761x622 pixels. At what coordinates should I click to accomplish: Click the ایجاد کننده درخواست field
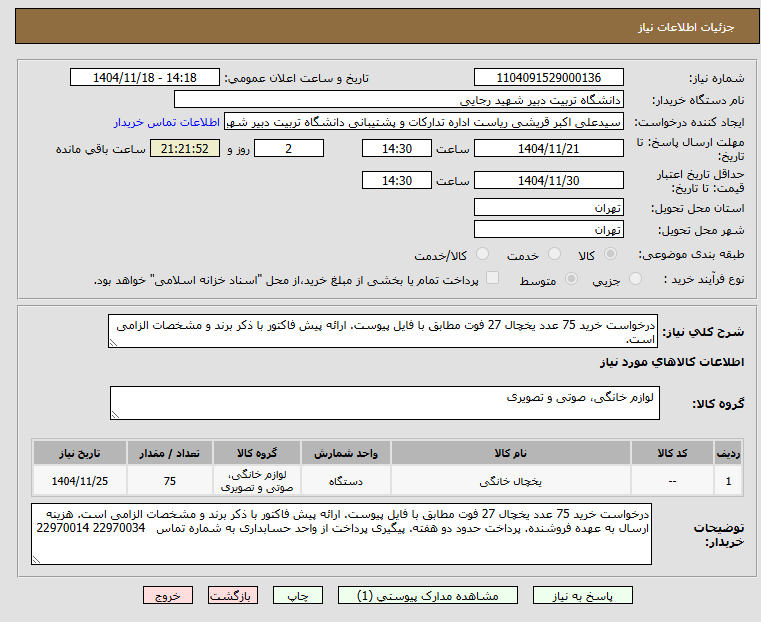[x=424, y=122]
